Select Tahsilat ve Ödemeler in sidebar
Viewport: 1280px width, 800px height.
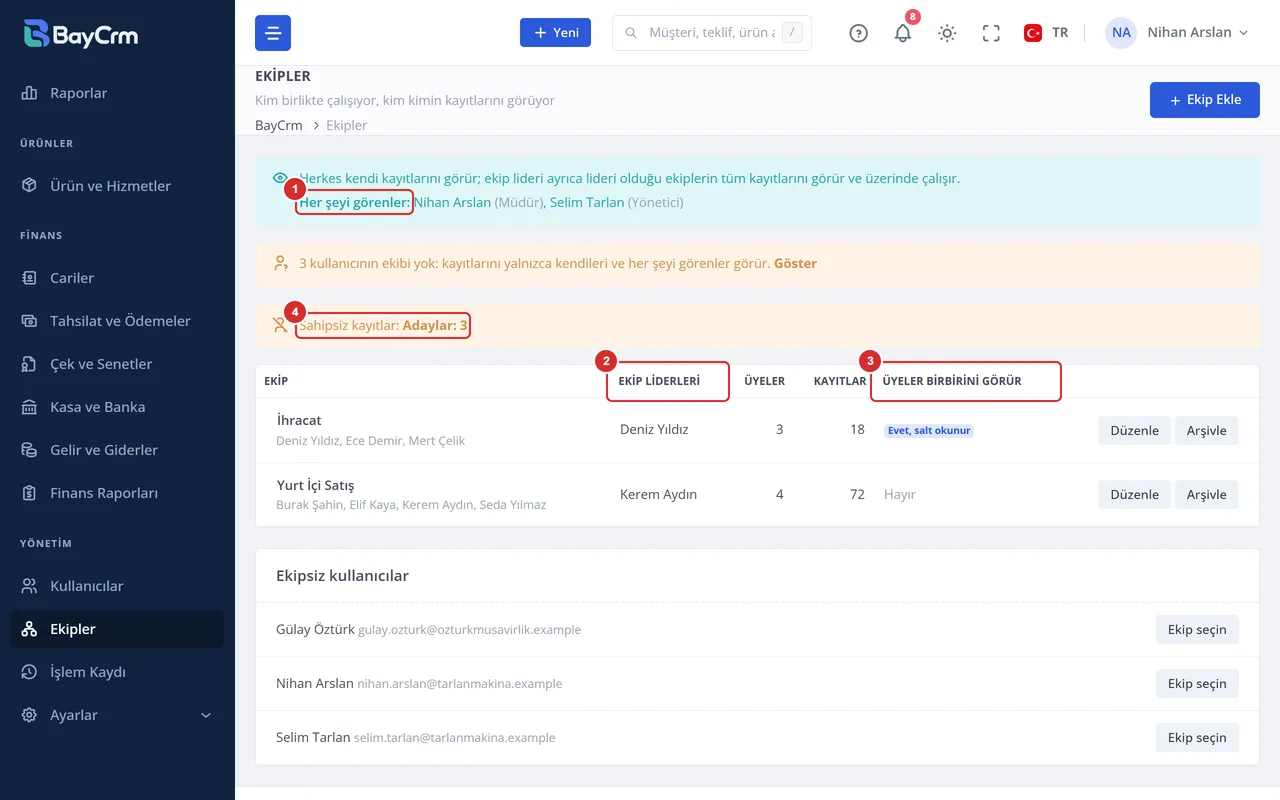(x=117, y=321)
